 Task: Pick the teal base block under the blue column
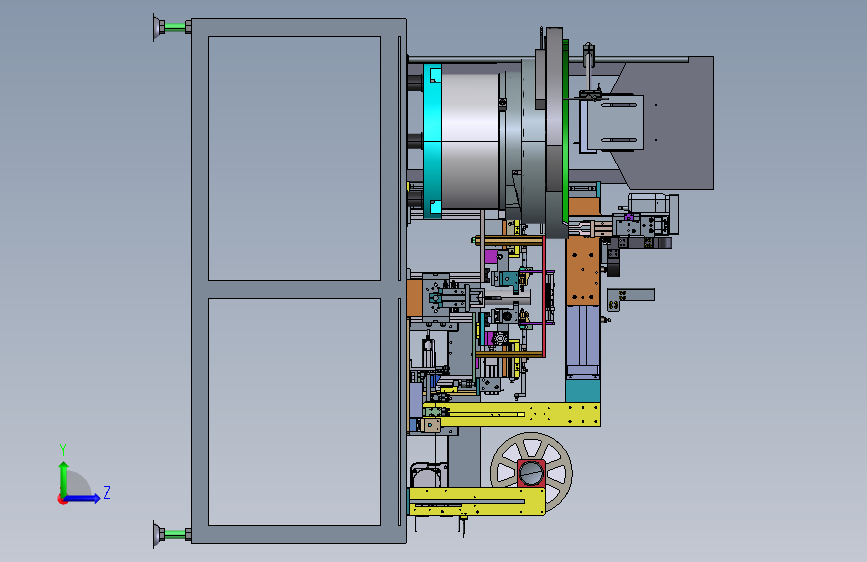pos(583,389)
